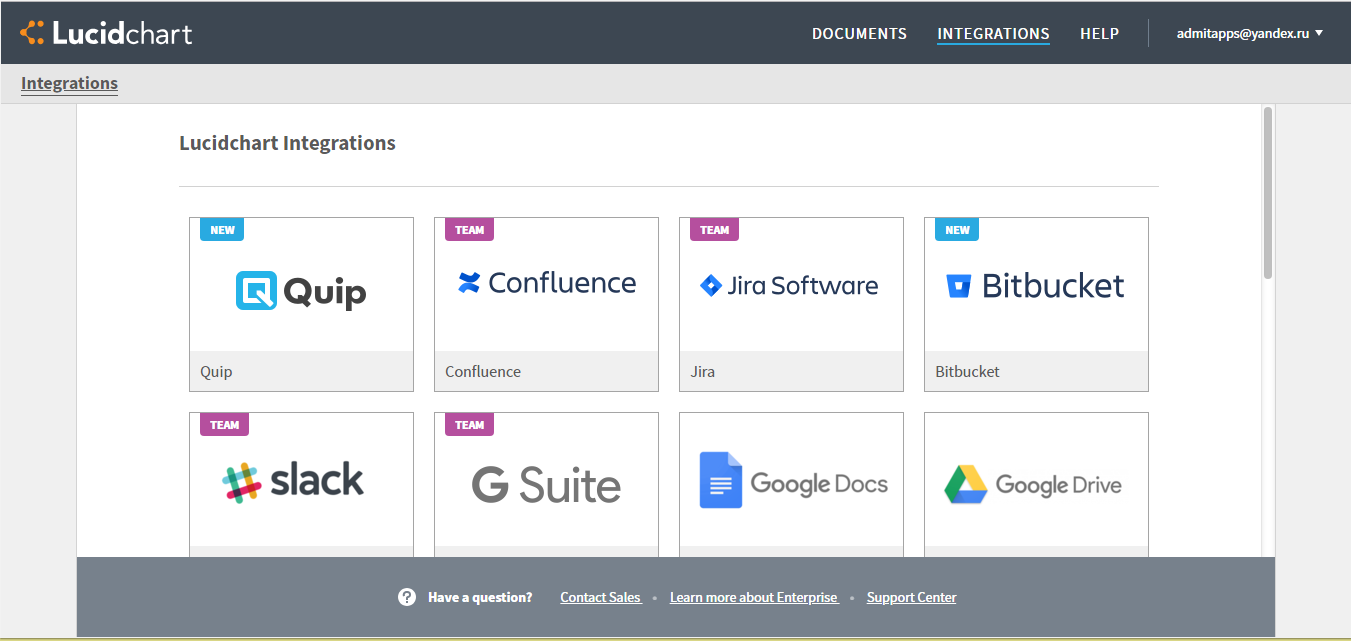Screen dimensions: 1351x641
Task: Select the G Suite integration logo
Action: click(x=546, y=485)
